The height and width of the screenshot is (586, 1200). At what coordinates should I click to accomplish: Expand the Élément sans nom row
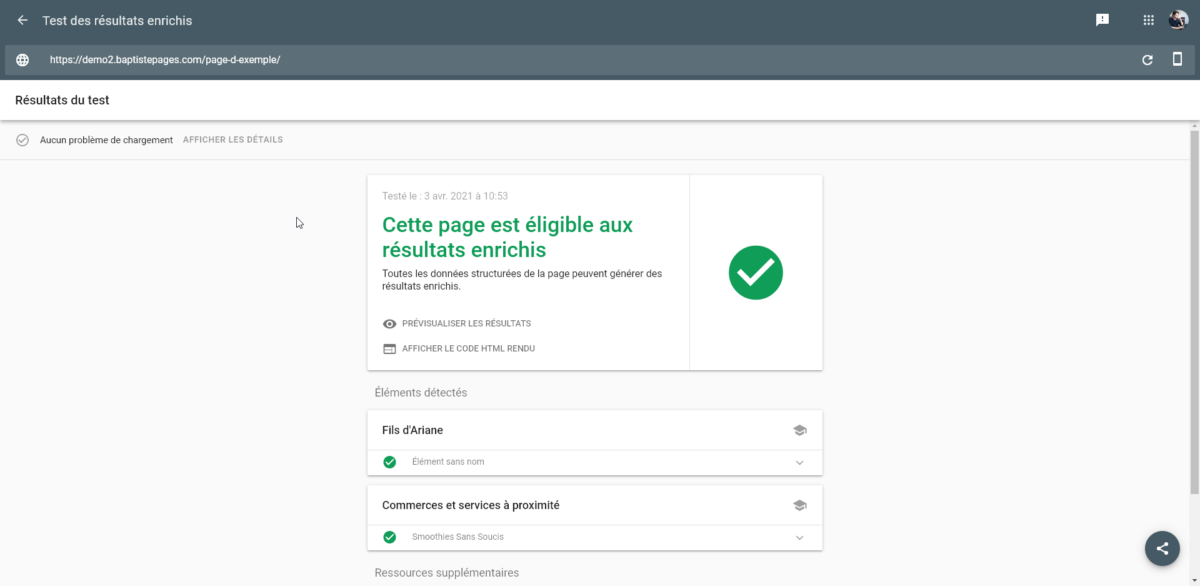point(799,462)
